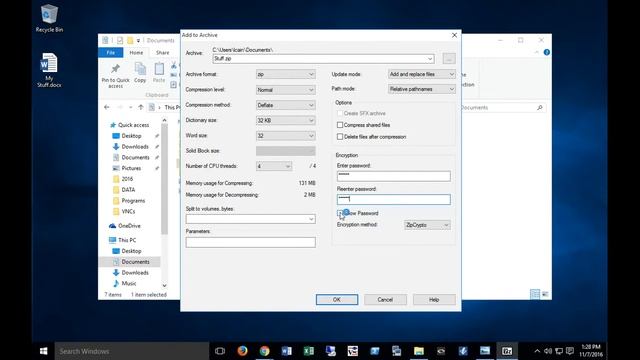Enable Delete files after compression checkbox
This screenshot has height=360, width=640.
click(340, 137)
